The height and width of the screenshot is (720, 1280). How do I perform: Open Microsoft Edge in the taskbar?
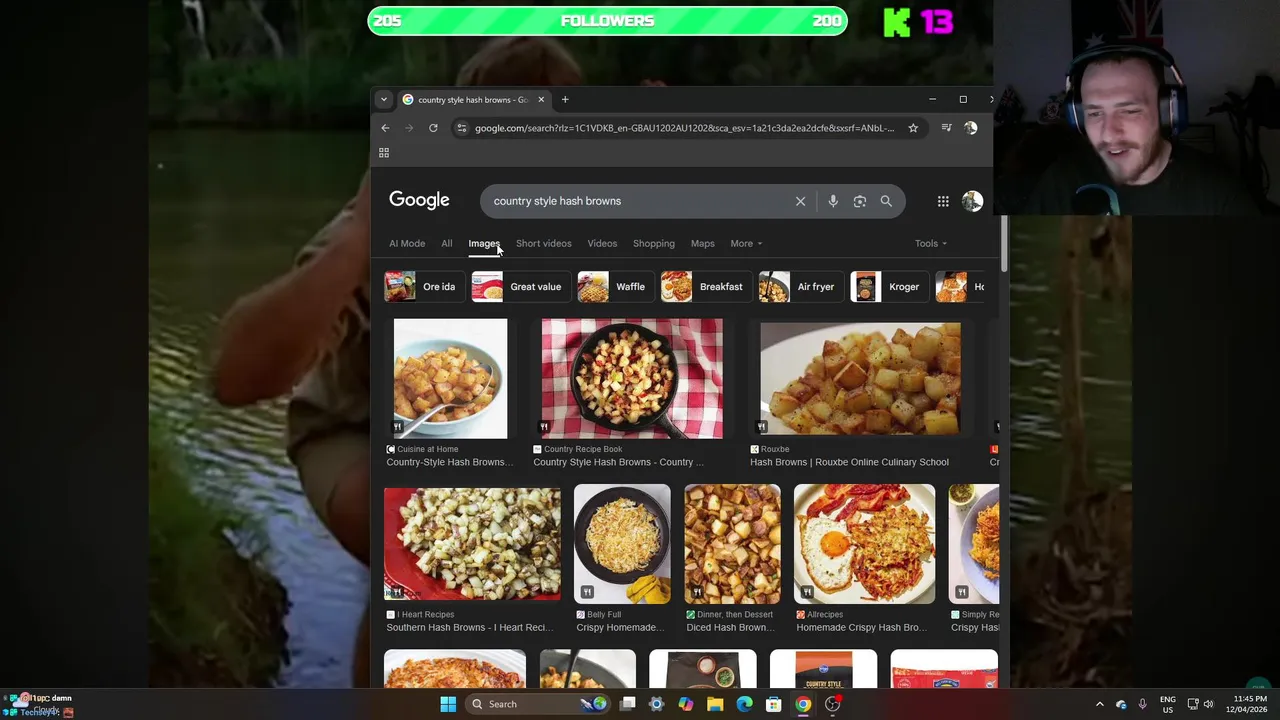point(744,704)
